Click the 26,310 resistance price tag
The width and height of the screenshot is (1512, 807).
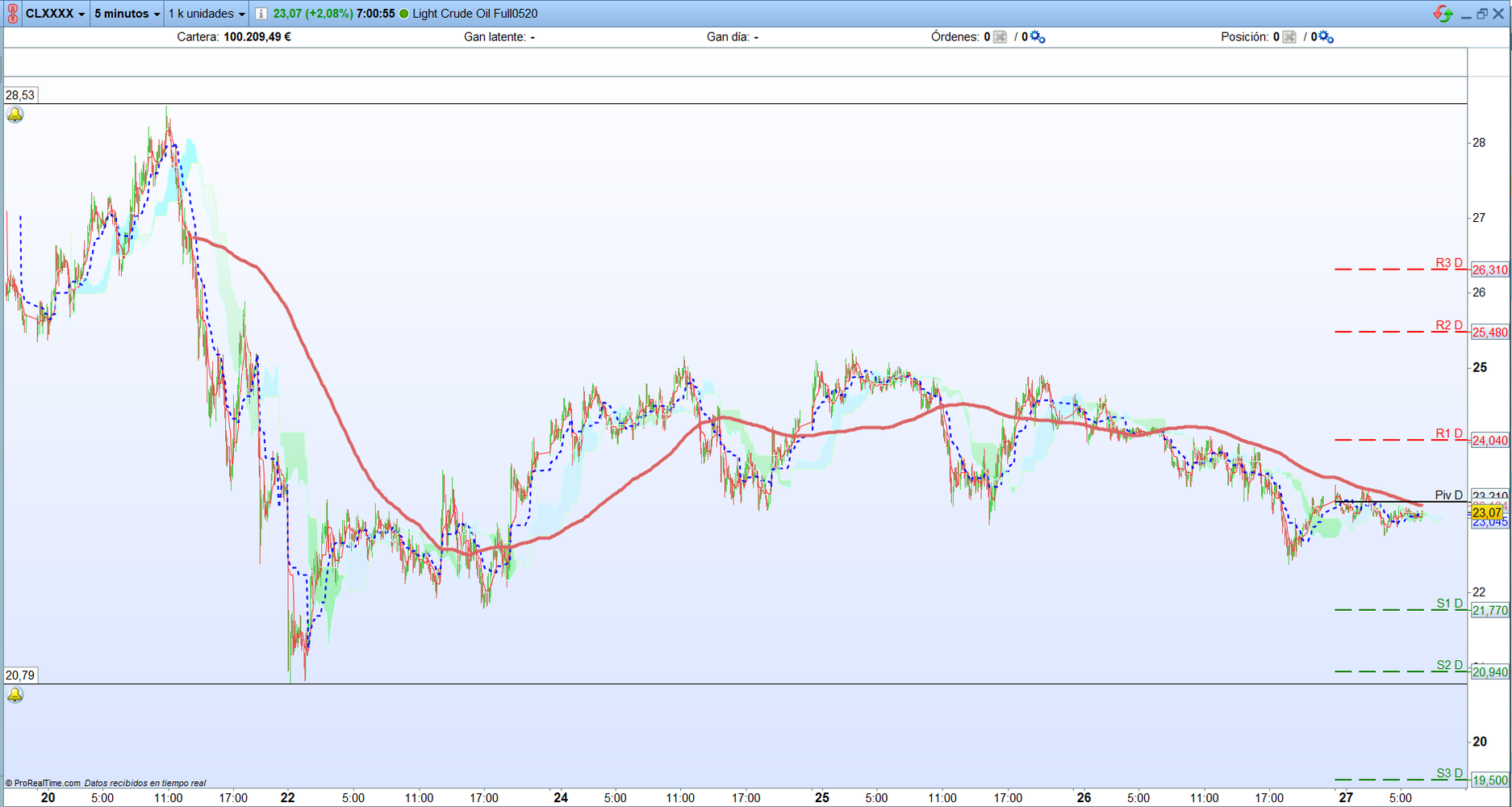pyautogui.click(x=1489, y=270)
